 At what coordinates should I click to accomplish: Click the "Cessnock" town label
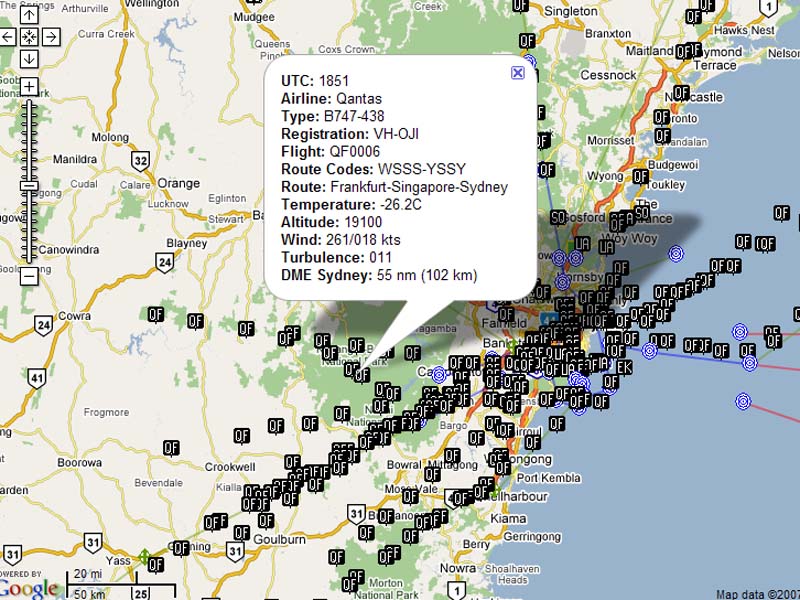(x=608, y=75)
